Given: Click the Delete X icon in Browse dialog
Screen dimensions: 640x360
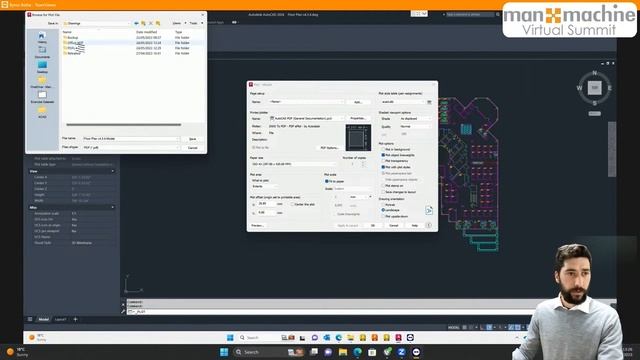Looking at the screenshot, I should coord(151,23).
